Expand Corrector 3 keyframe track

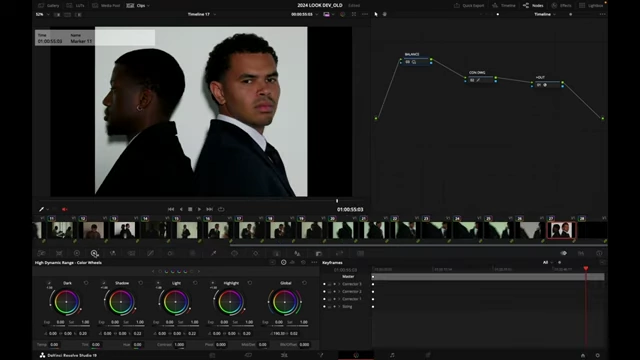(x=339, y=284)
